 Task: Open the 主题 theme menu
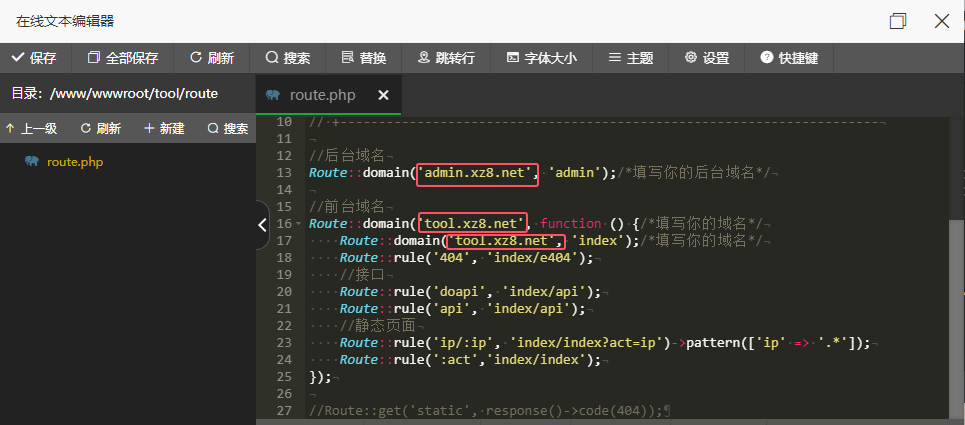click(x=631, y=58)
